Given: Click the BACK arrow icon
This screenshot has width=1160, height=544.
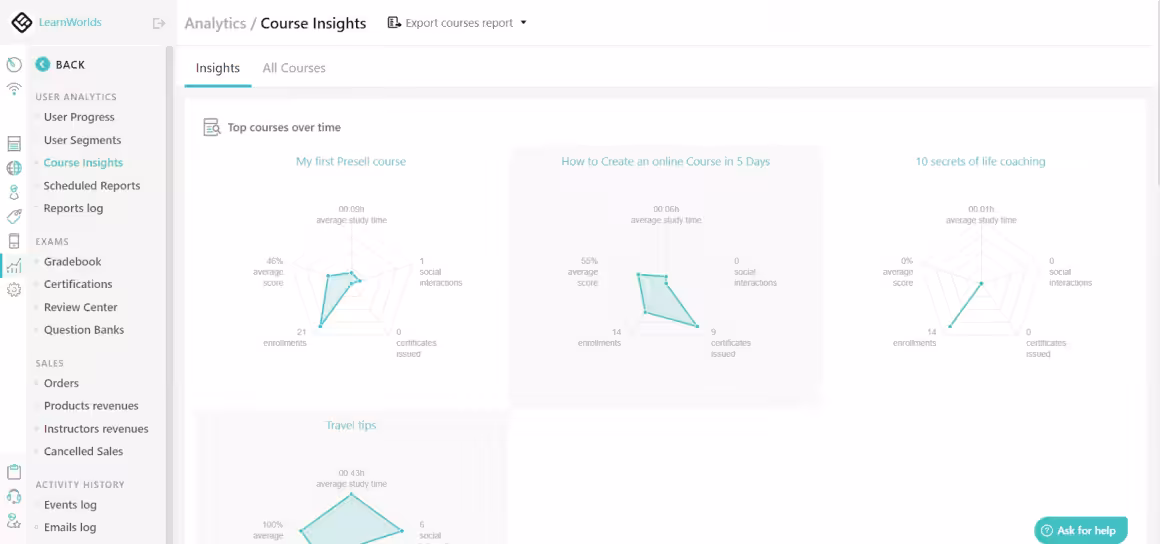Looking at the screenshot, I should pyautogui.click(x=42, y=65).
